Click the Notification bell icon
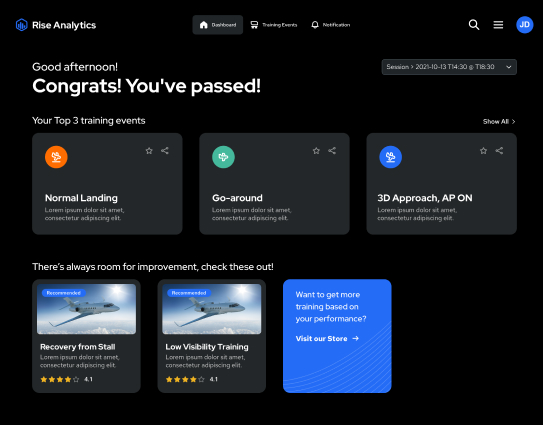 315,25
